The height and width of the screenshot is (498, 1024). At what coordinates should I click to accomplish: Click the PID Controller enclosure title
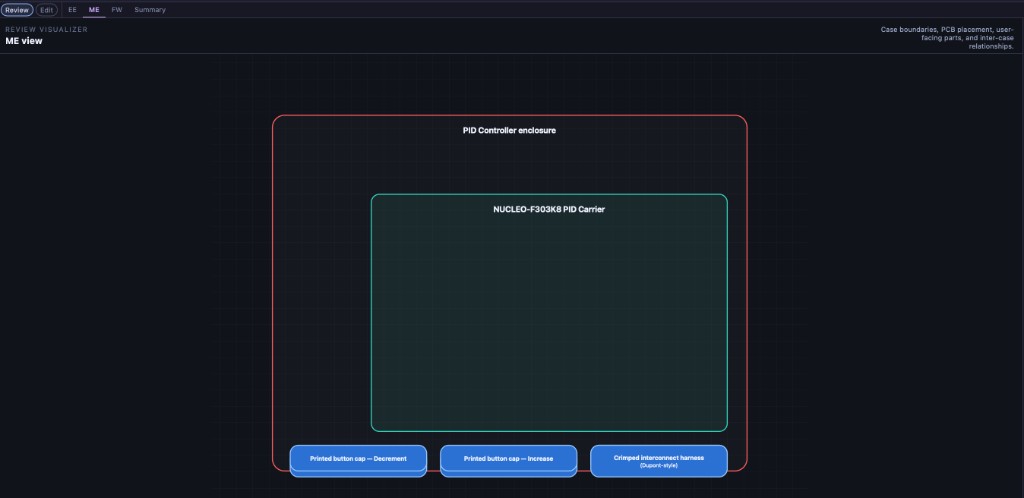pyautogui.click(x=509, y=130)
